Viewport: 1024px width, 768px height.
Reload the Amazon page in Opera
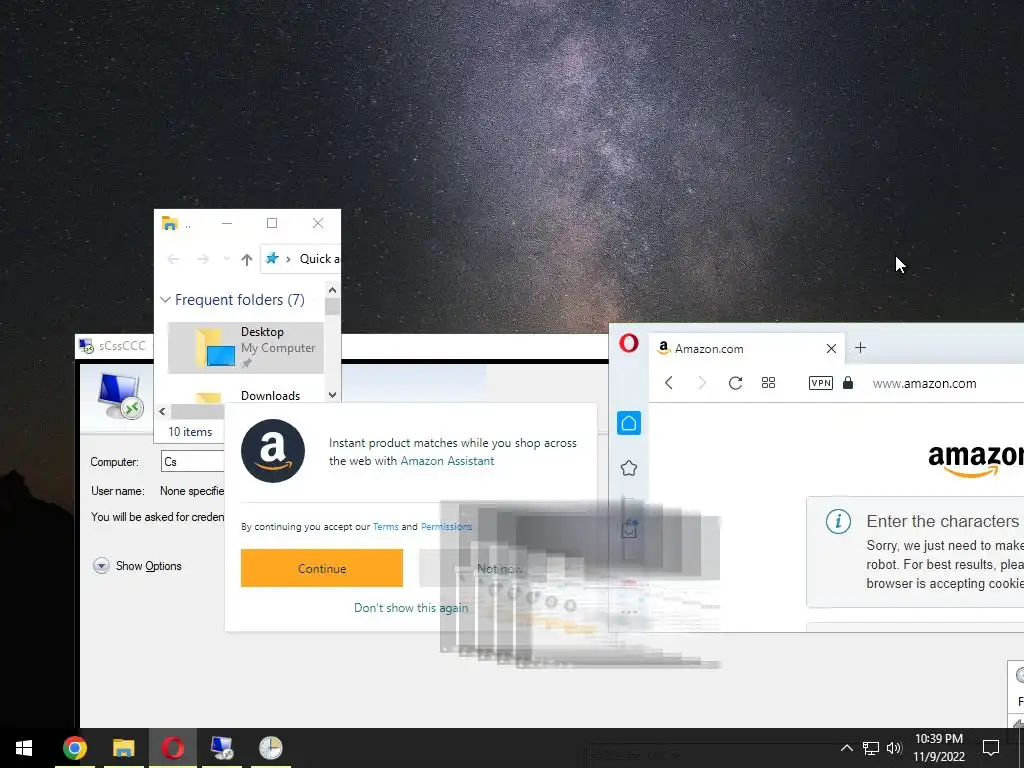click(735, 383)
